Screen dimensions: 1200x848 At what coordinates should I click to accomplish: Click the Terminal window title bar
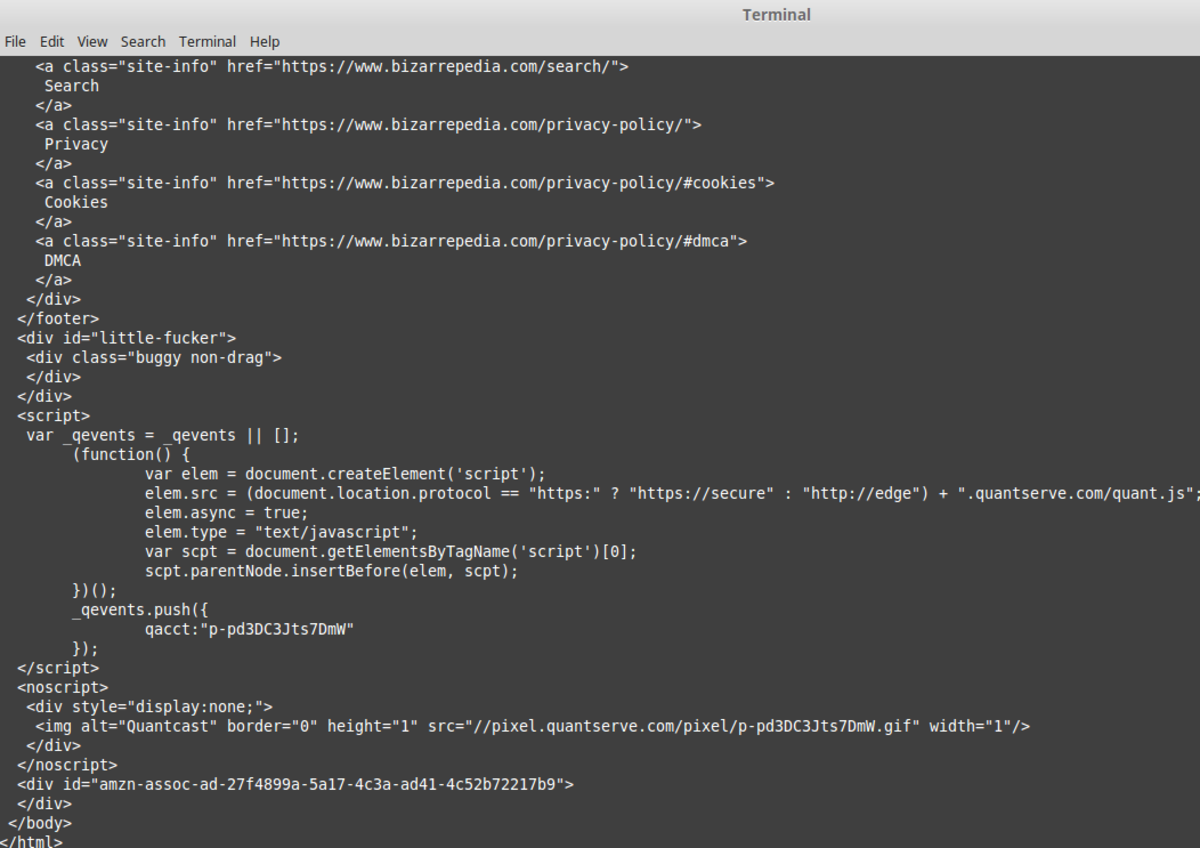(777, 15)
